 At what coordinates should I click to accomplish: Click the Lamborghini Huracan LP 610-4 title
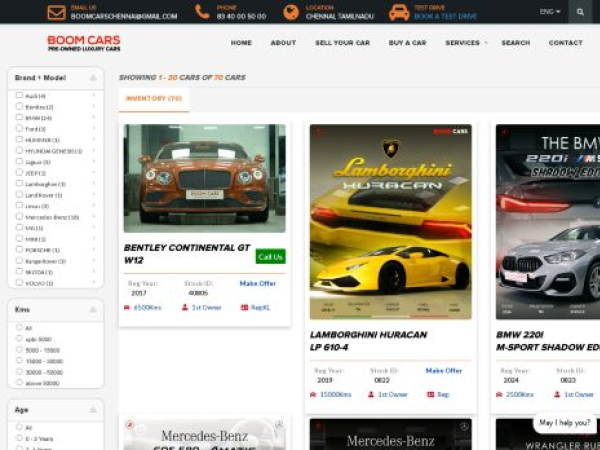(368, 341)
